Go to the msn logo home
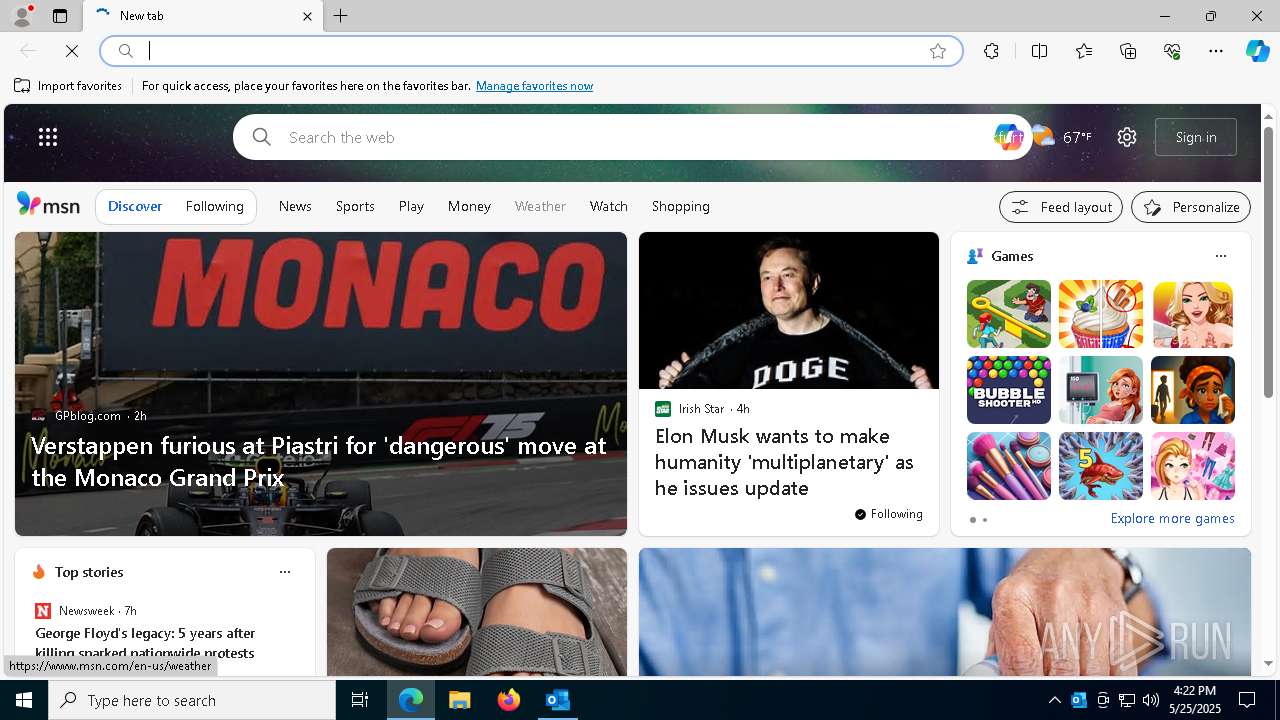 coord(48,205)
